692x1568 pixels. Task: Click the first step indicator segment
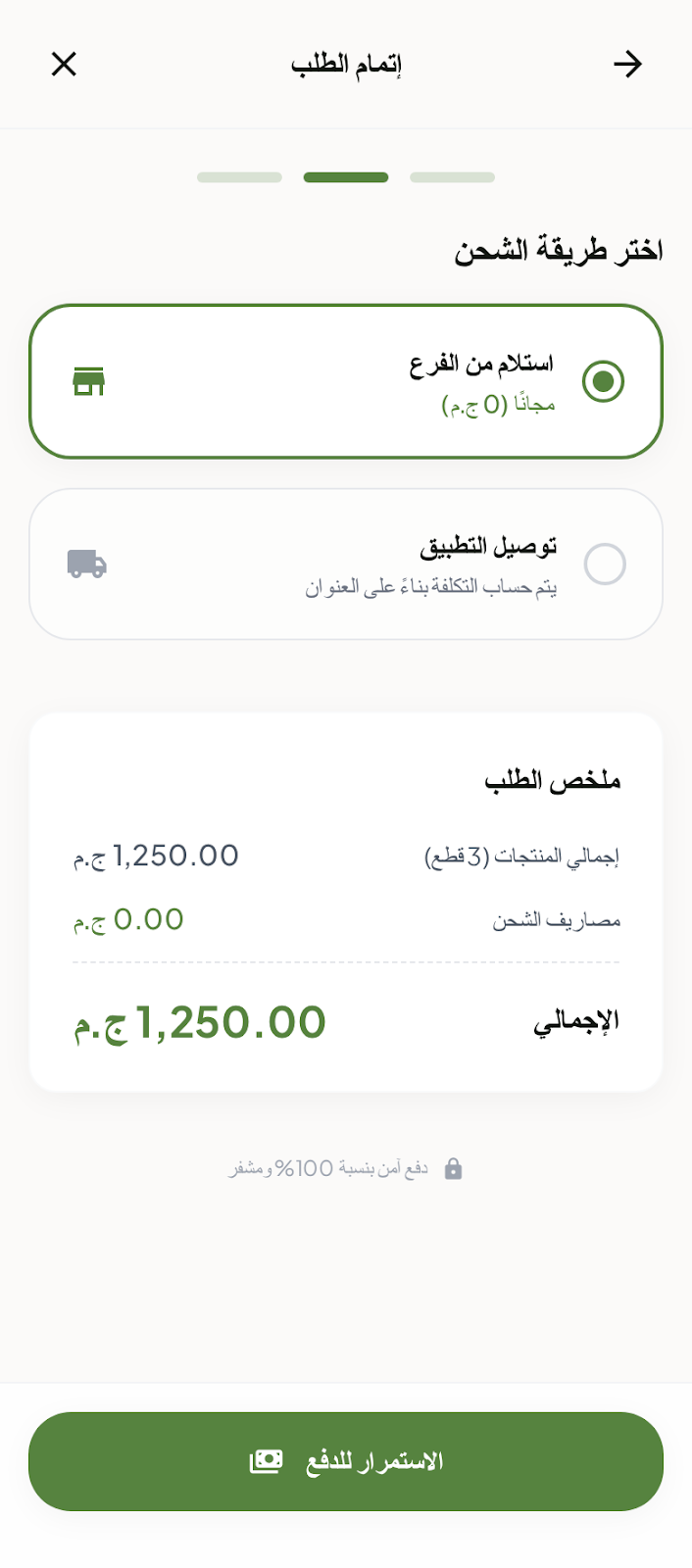point(239,176)
